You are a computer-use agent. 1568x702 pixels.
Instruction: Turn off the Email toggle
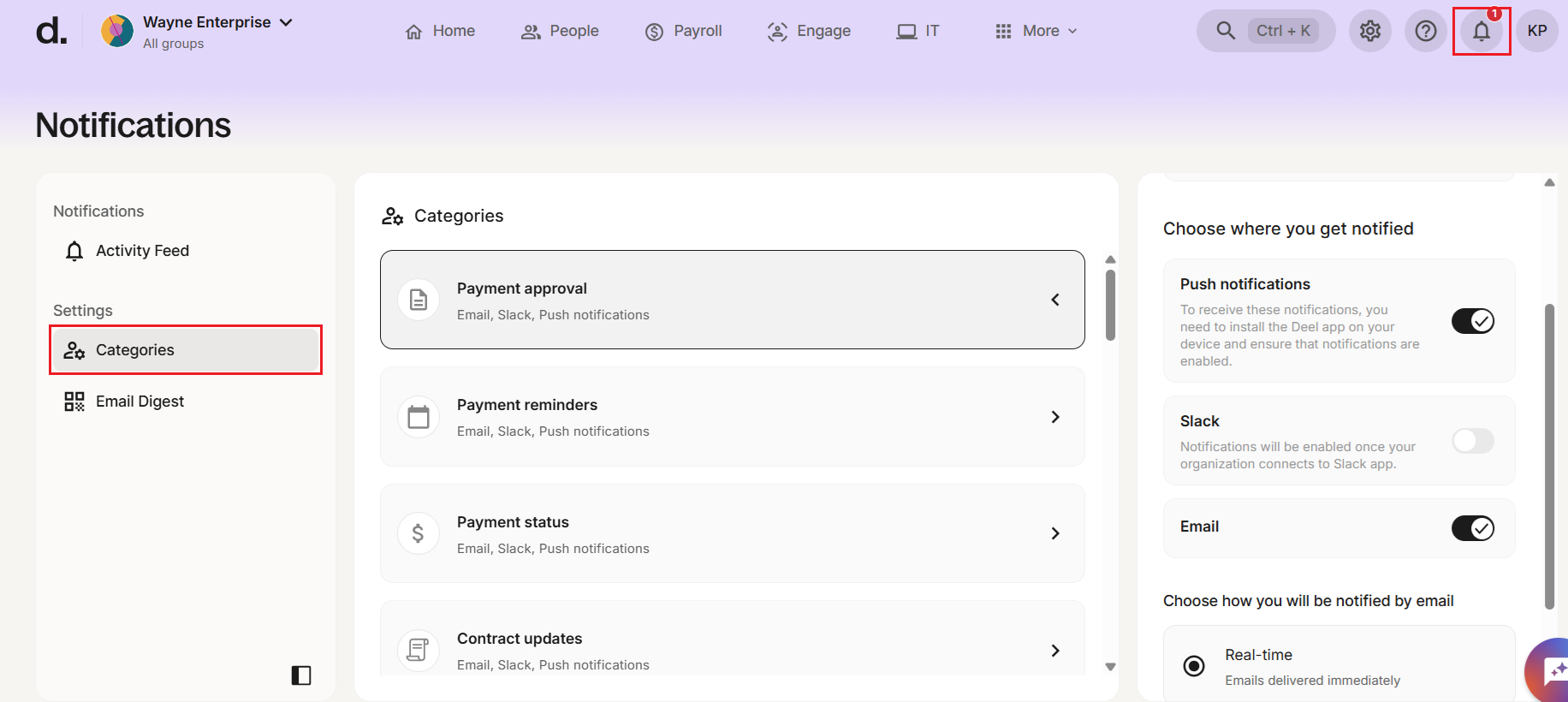tap(1472, 528)
